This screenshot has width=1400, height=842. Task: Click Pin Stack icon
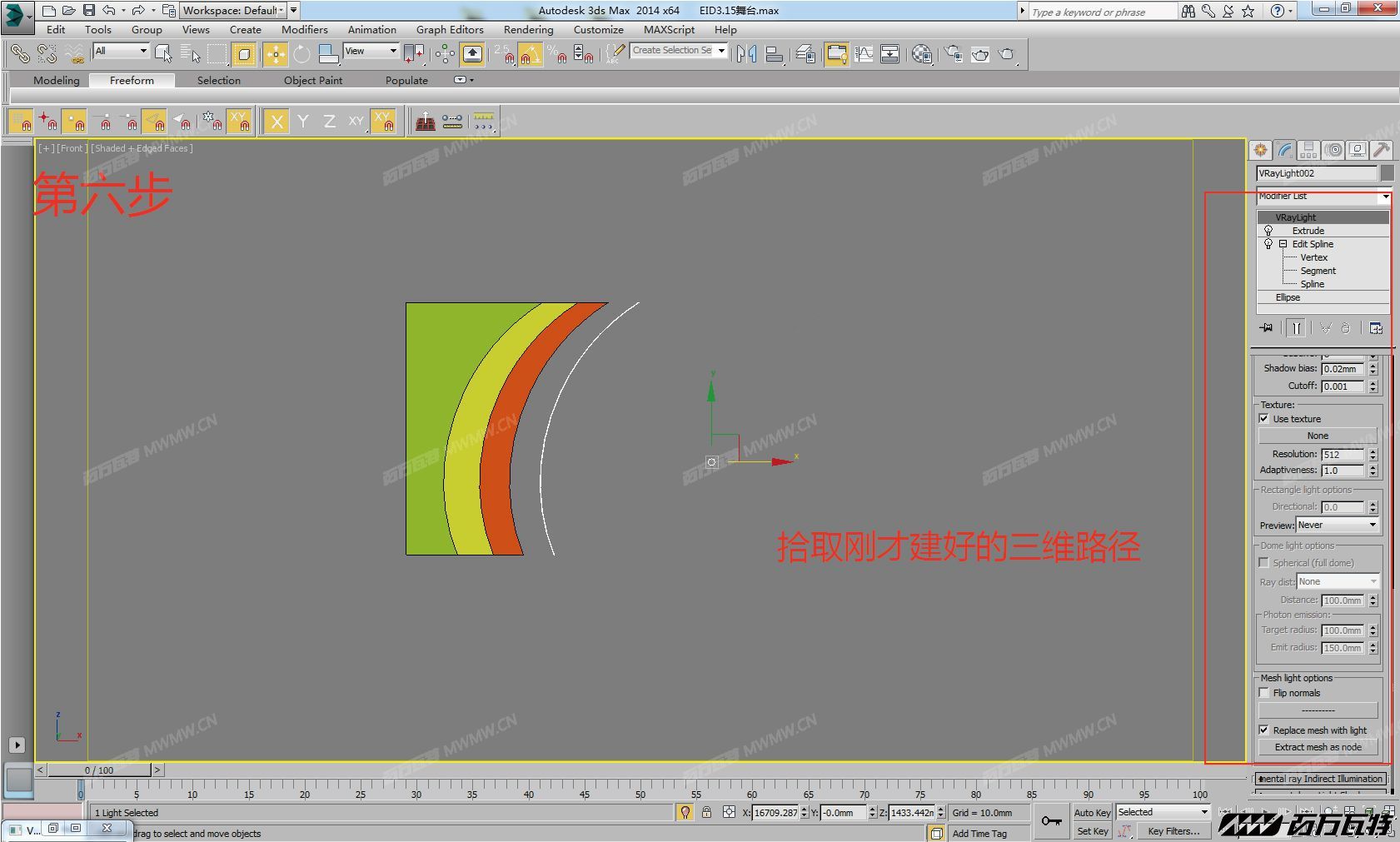coord(1267,328)
